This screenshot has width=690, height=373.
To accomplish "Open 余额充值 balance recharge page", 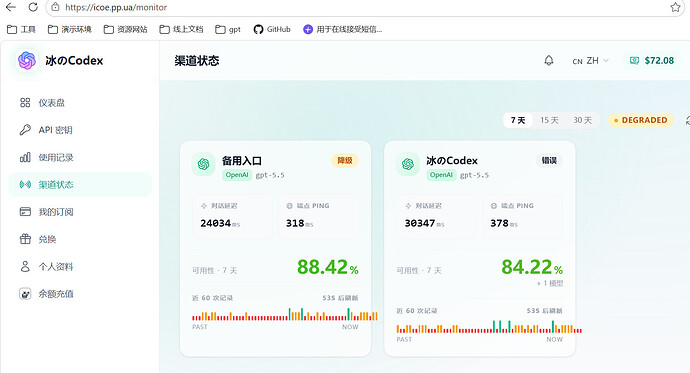I will tap(80, 294).
